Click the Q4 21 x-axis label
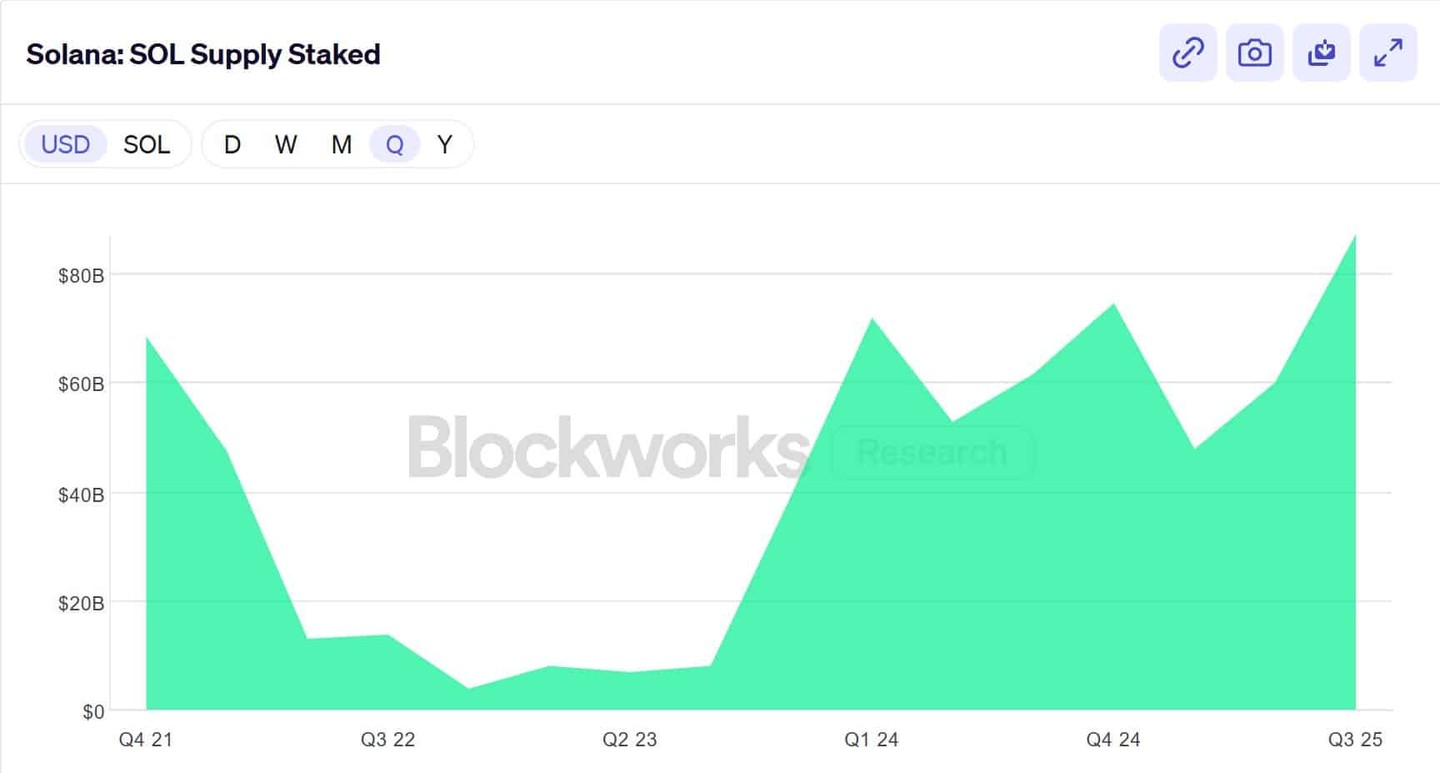The image size is (1440, 773). pyautogui.click(x=146, y=740)
